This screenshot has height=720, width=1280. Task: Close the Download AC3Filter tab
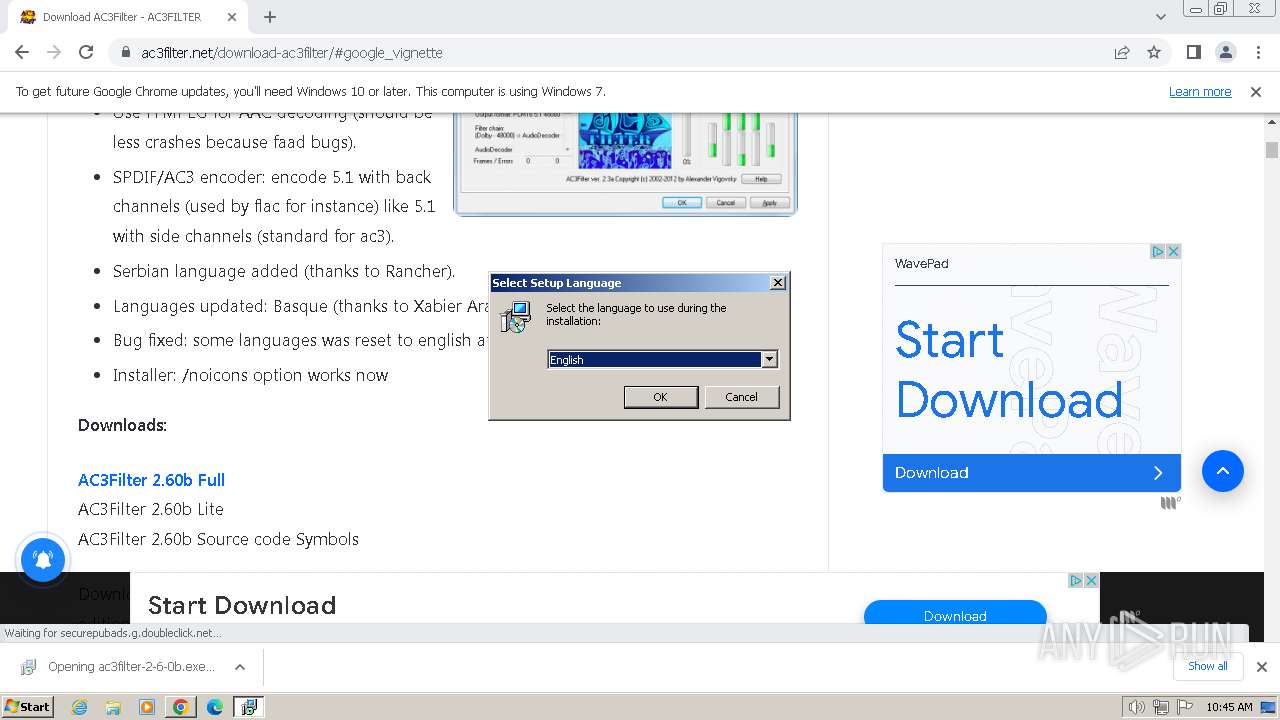coord(232,17)
